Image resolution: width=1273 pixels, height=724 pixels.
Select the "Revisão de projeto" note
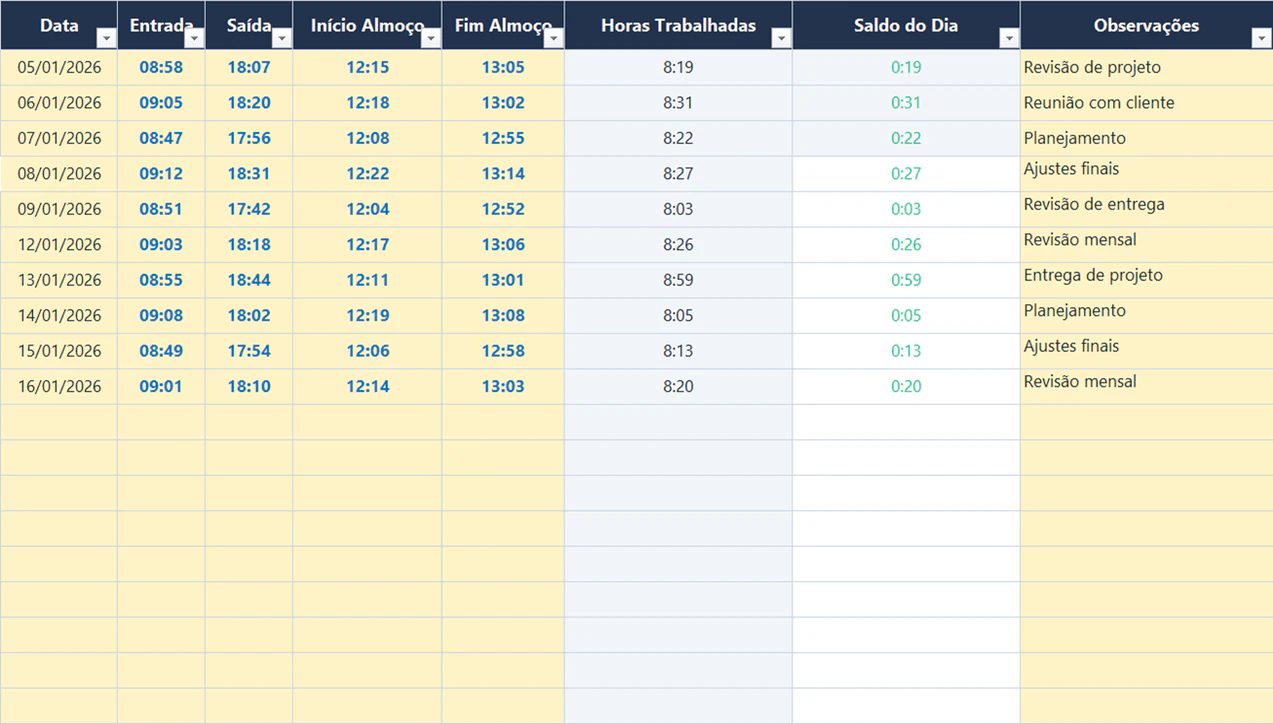[1092, 67]
